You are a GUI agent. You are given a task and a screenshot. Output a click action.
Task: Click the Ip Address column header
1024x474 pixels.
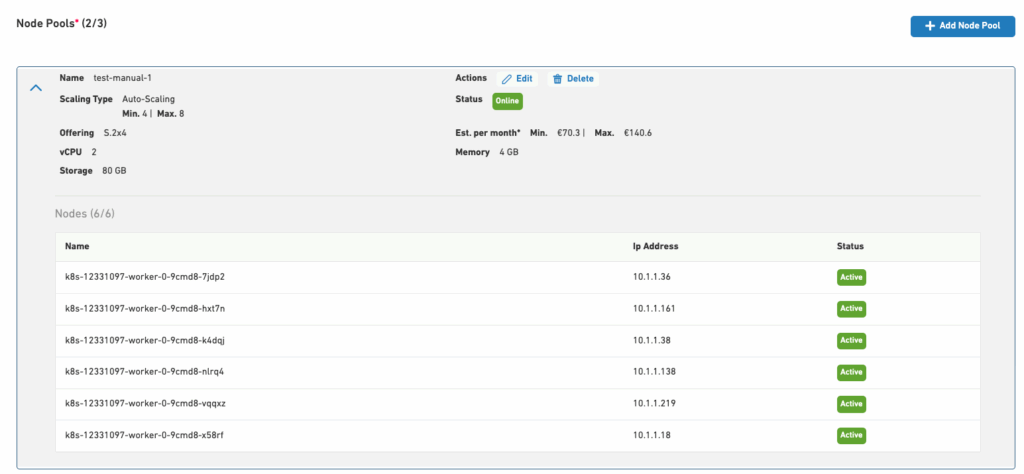[656, 246]
